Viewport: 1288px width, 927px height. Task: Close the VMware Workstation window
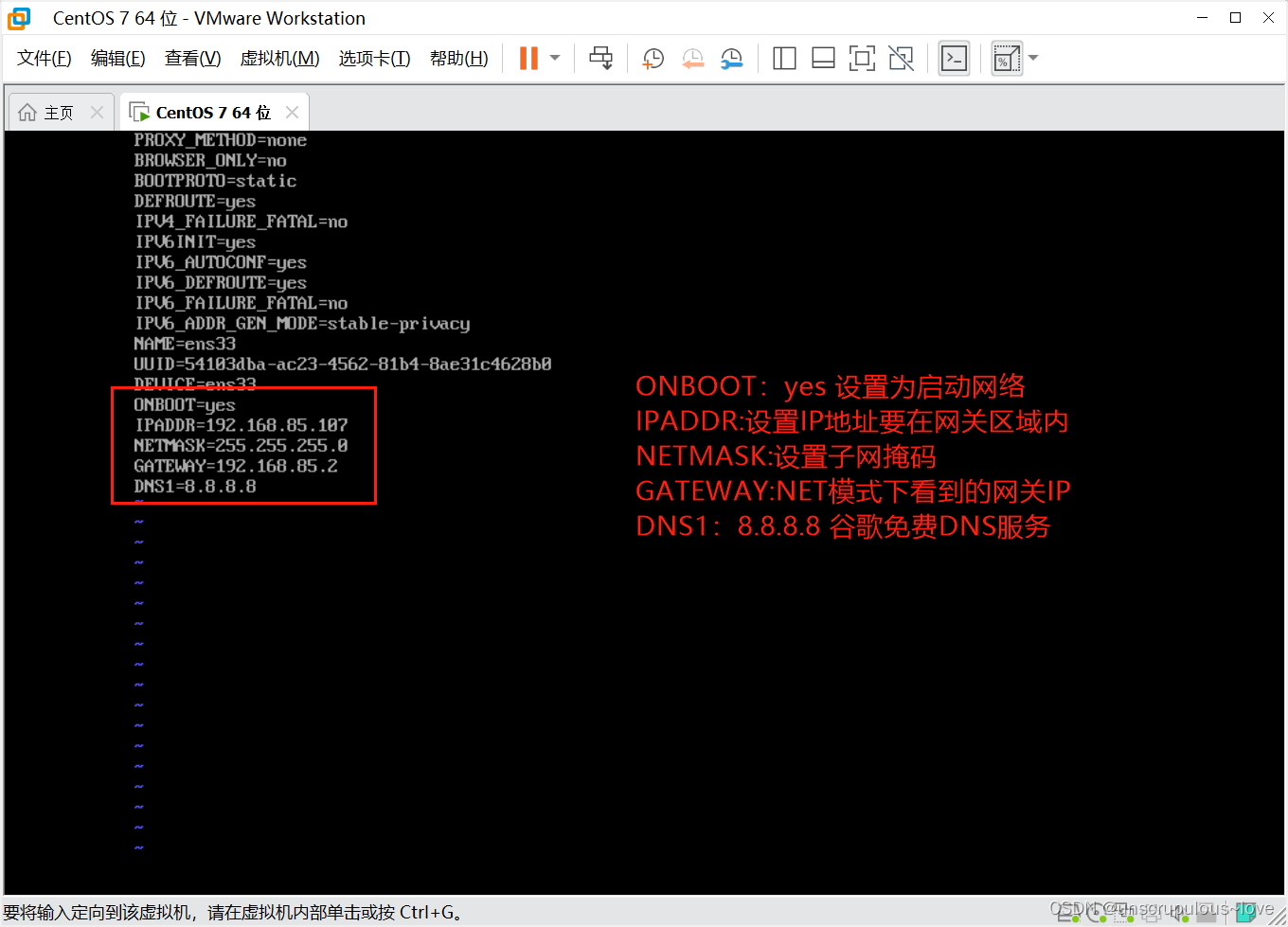[x=1268, y=18]
